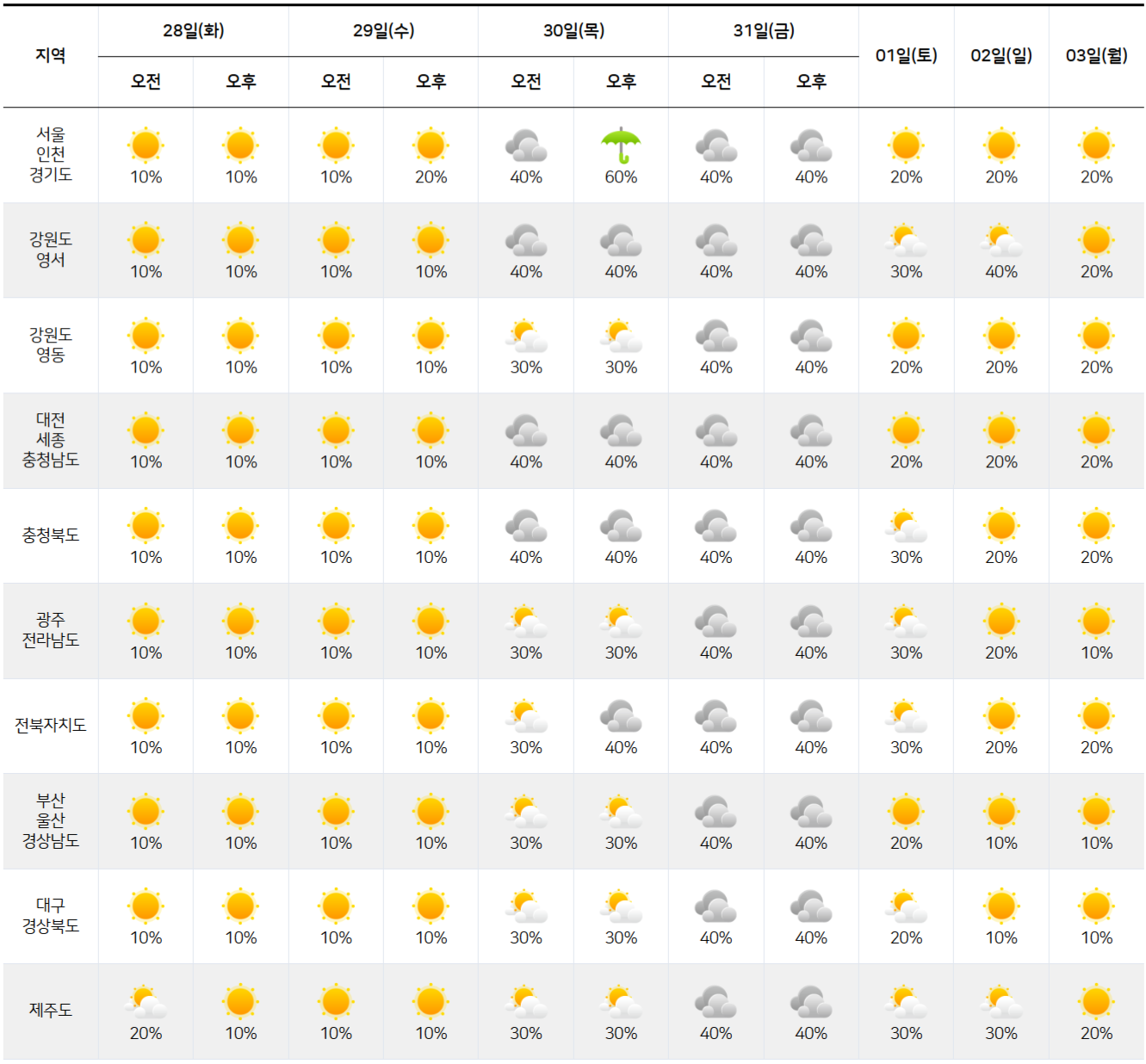The height and width of the screenshot is (1064, 1146).
Task: Click the 40% value for 전북자치도 30일 오후
Action: (x=621, y=748)
